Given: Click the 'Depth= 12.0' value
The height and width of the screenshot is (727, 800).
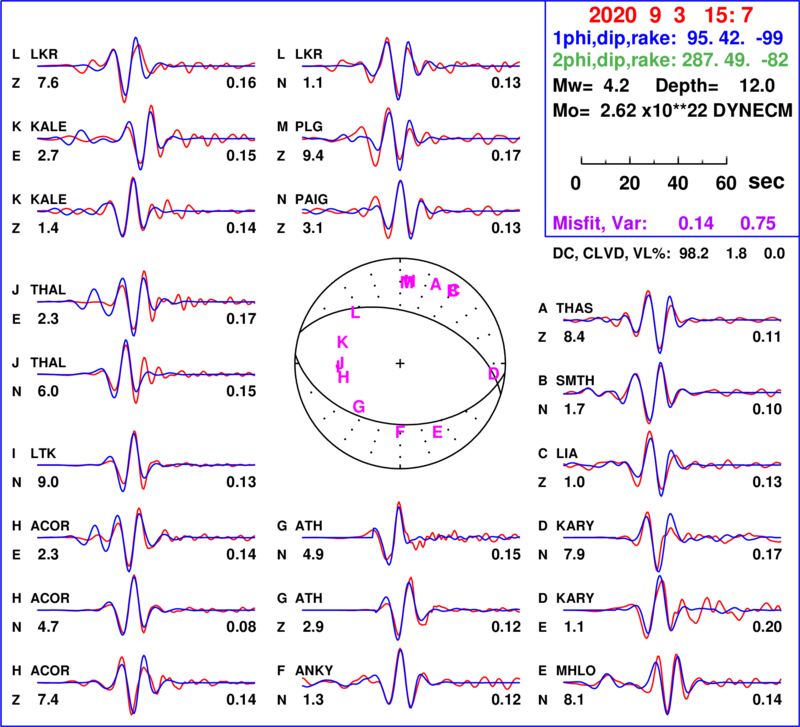Looking at the screenshot, I should 715,86.
